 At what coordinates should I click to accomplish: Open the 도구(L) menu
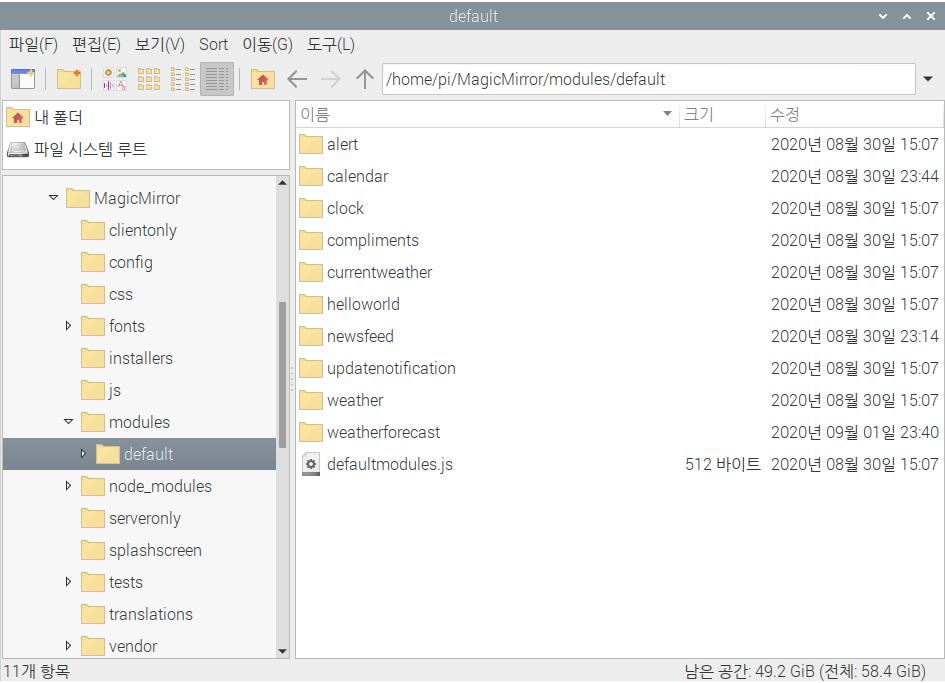coord(330,45)
